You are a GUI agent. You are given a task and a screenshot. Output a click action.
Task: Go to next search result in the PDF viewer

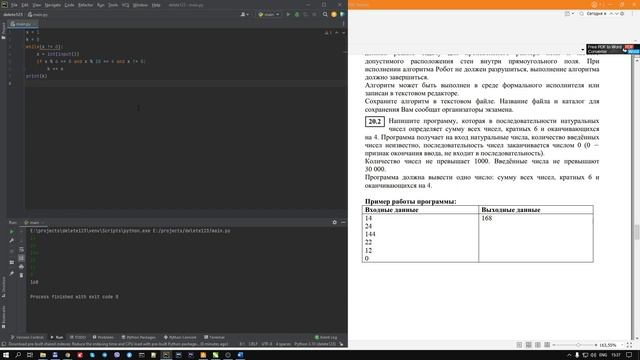[617, 13]
